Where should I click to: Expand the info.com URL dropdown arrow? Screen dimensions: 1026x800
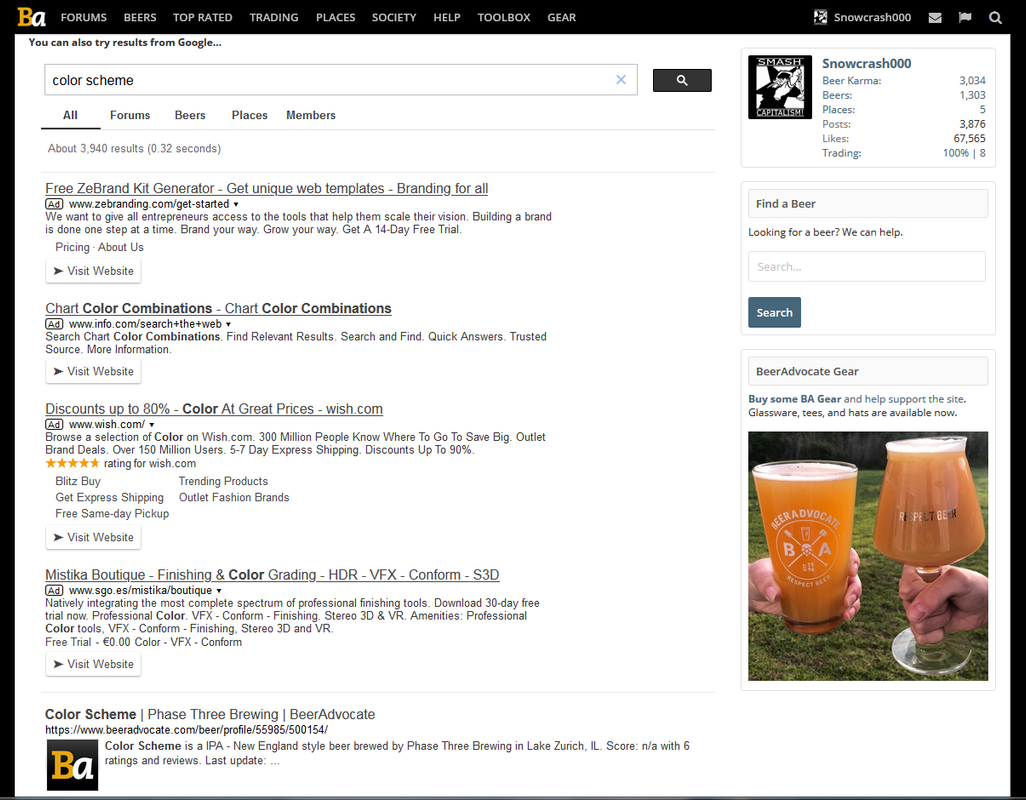pyautogui.click(x=228, y=324)
